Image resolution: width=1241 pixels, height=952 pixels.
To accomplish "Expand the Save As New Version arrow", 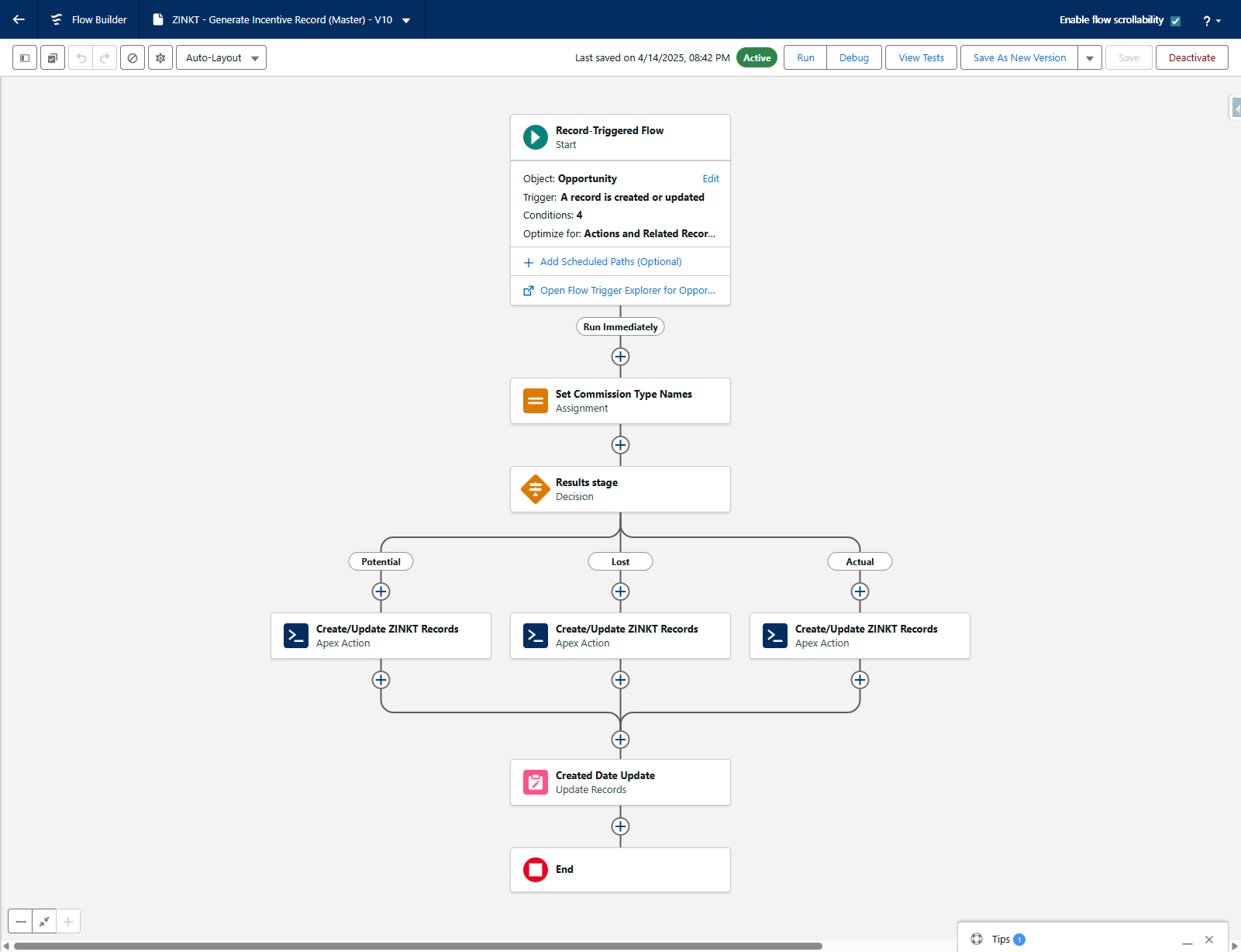I will [x=1089, y=58].
